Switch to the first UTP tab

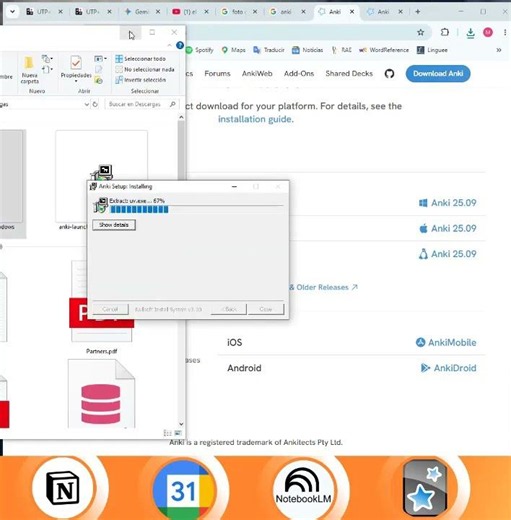(x=44, y=12)
